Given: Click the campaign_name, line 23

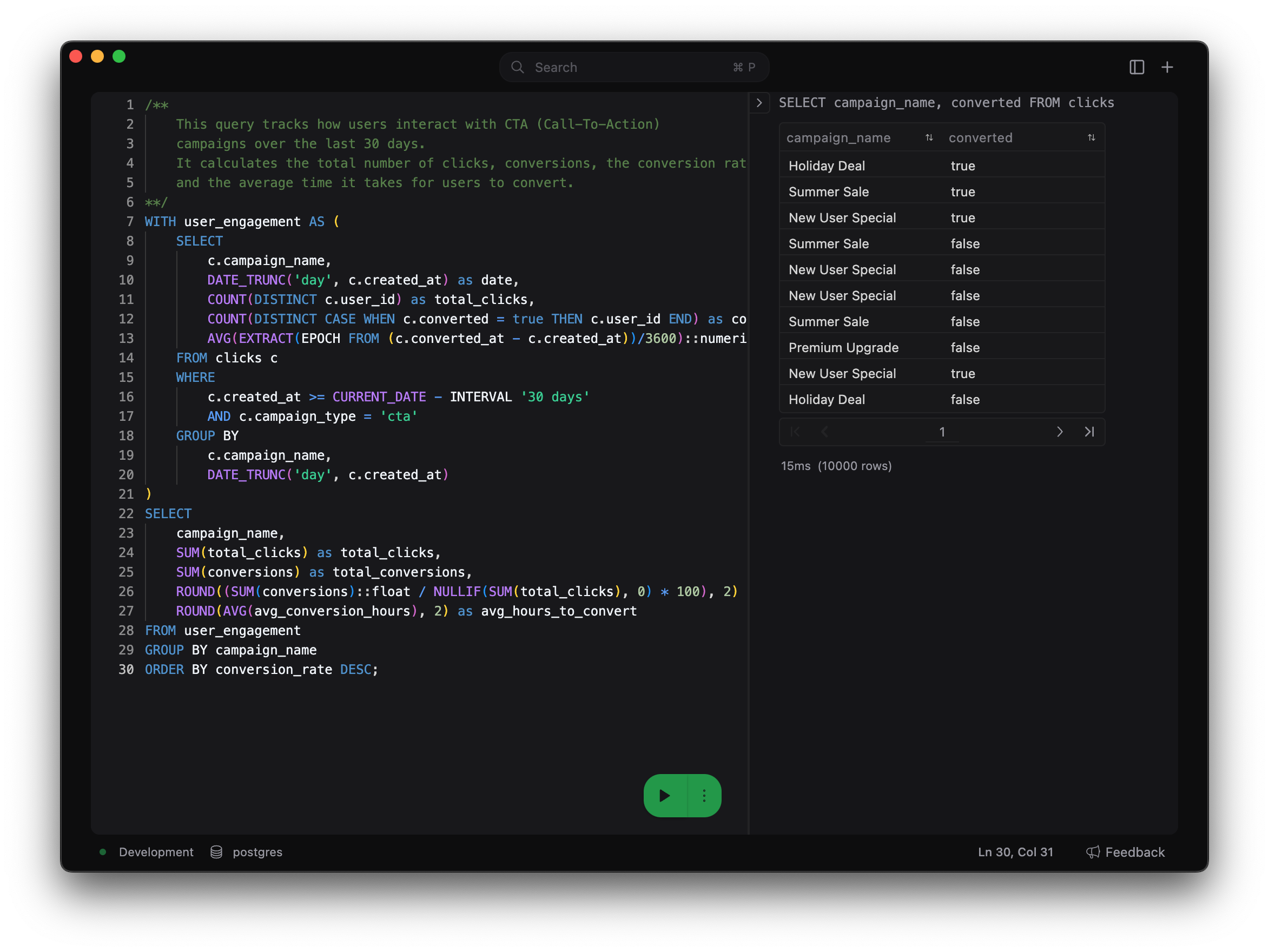Looking at the screenshot, I should 230,533.
